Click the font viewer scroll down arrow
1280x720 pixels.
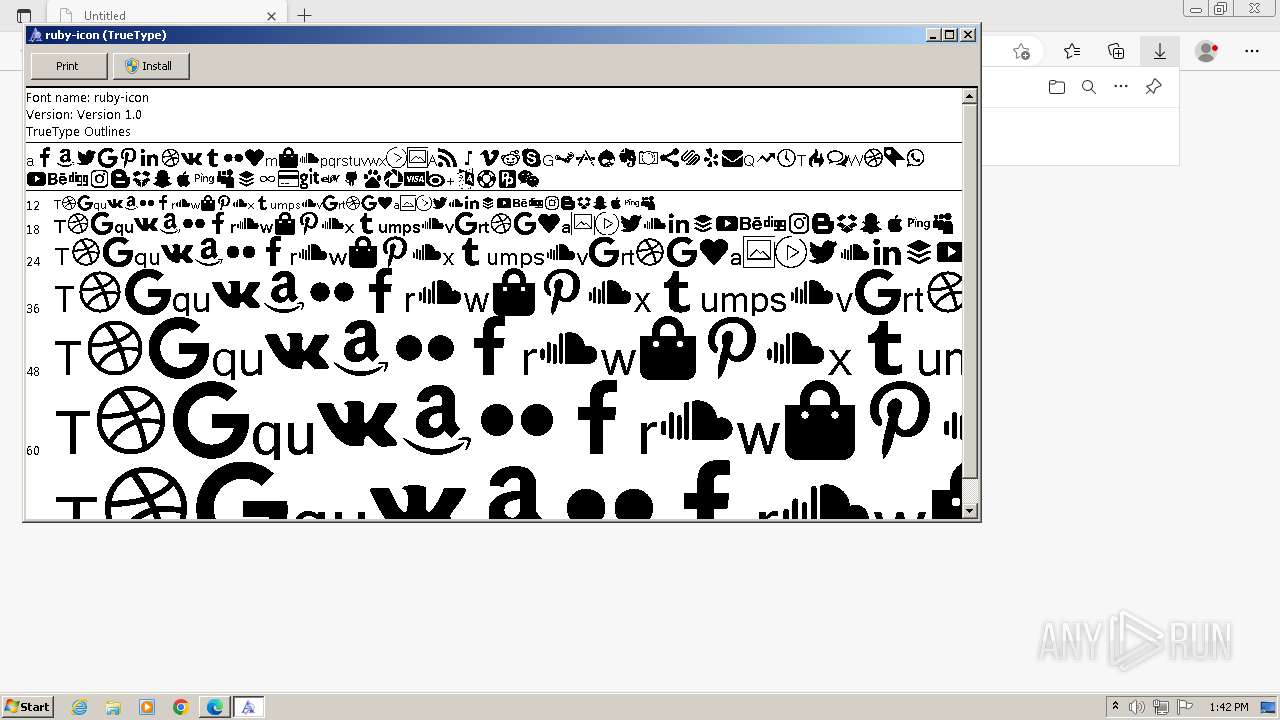(969, 511)
